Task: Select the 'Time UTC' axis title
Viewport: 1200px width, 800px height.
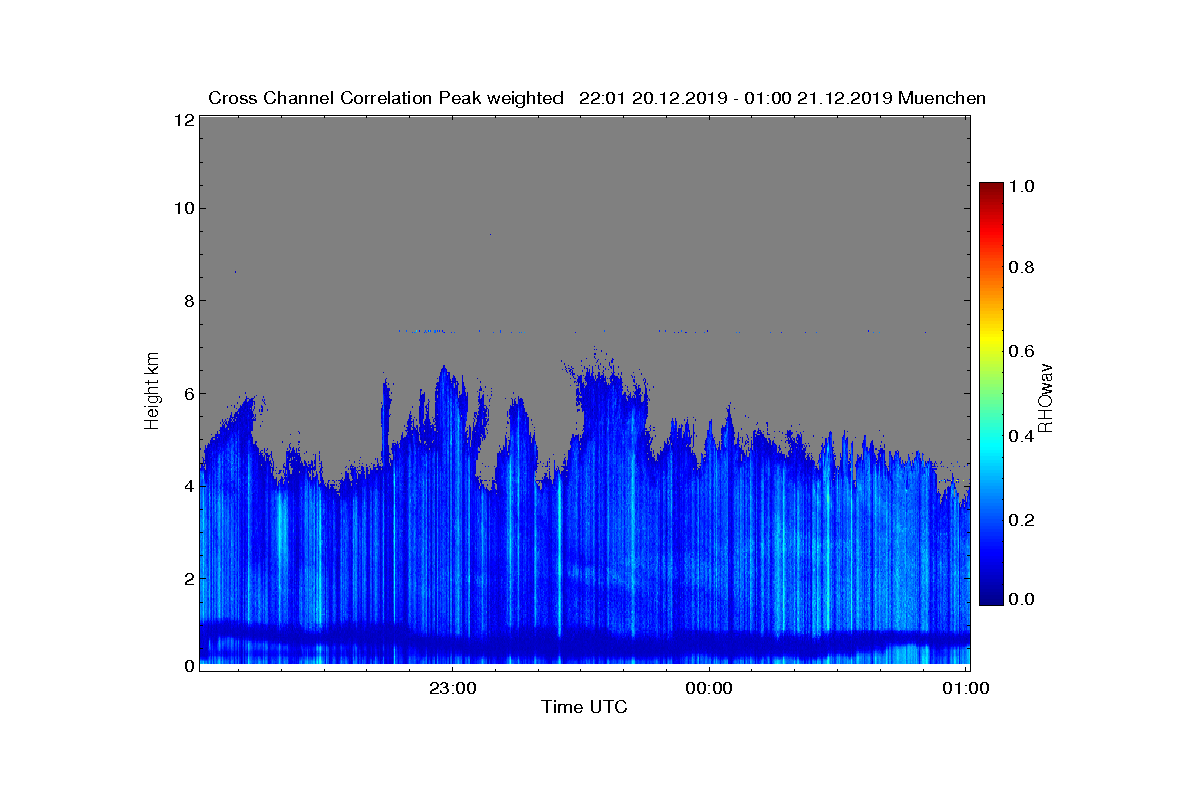Action: coord(585,707)
